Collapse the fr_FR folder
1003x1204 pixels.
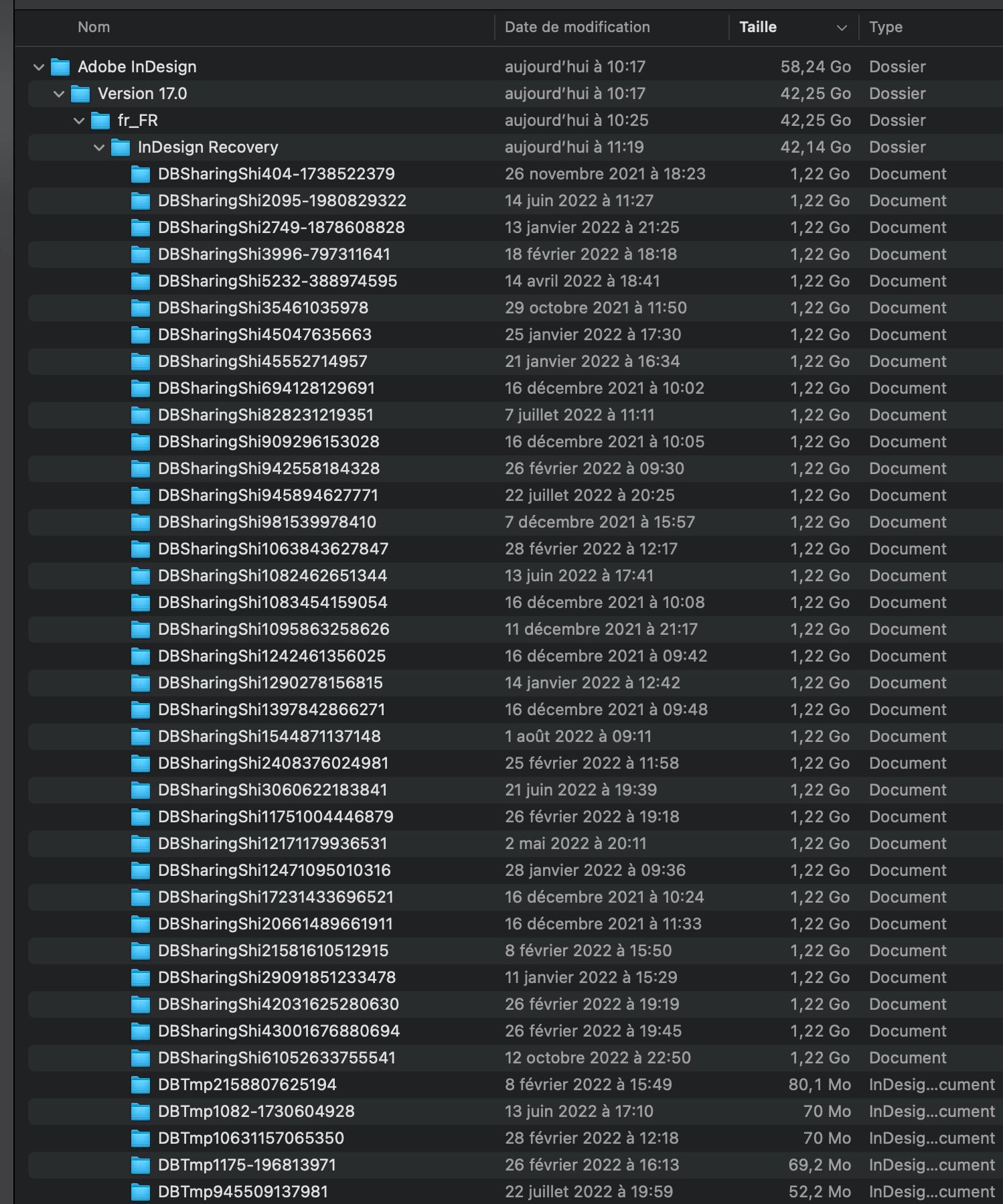coord(79,121)
